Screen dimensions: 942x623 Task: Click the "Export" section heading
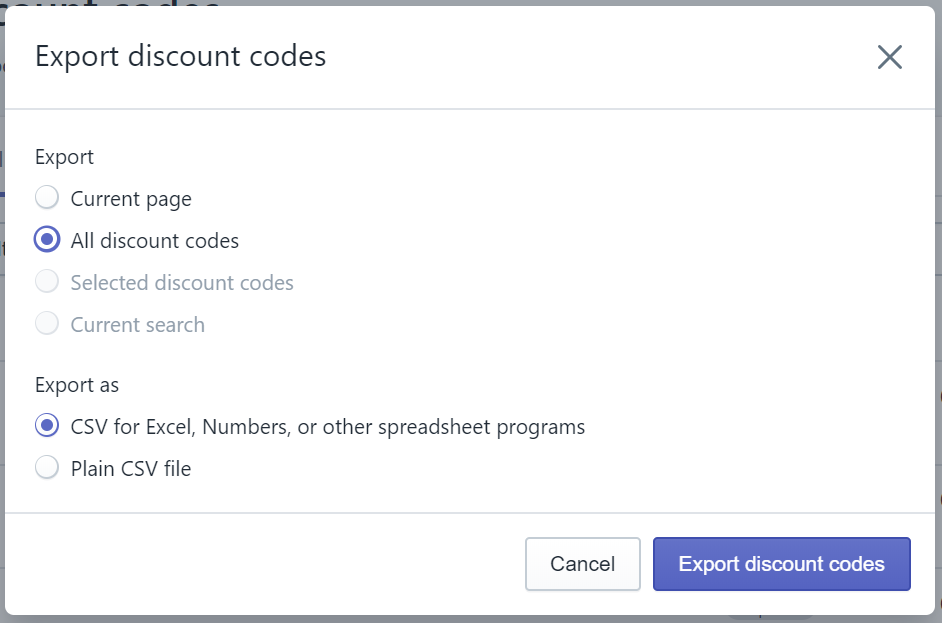(64, 157)
